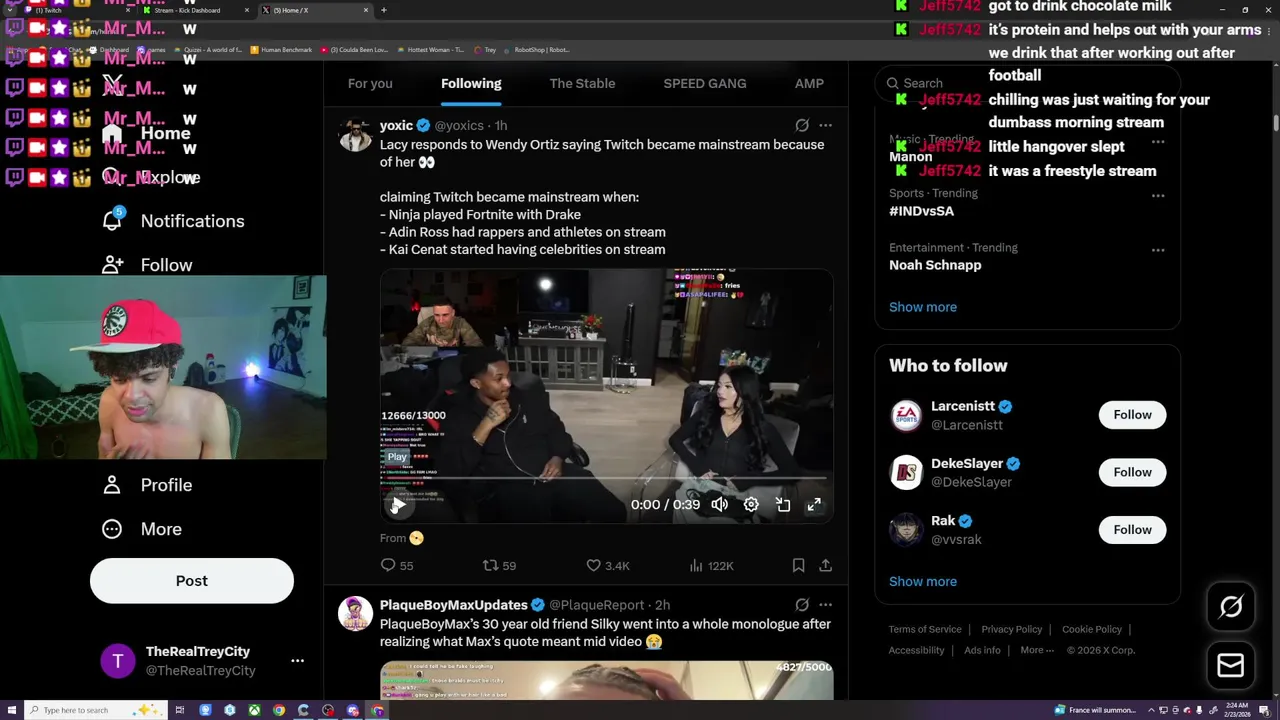Open options for Manon trending item
This screenshot has width=1280, height=720.
click(1158, 142)
